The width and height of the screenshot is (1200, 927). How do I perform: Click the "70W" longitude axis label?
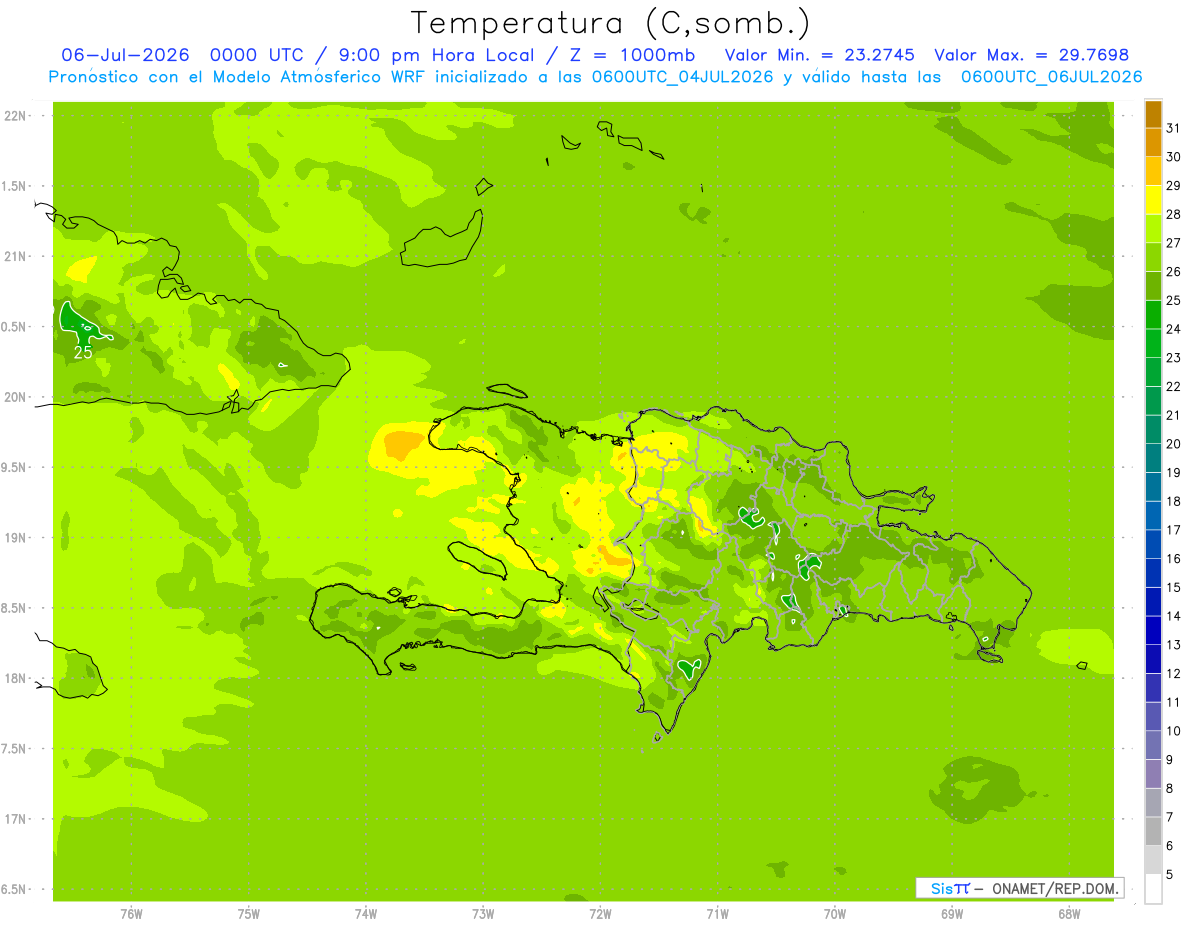(x=835, y=913)
